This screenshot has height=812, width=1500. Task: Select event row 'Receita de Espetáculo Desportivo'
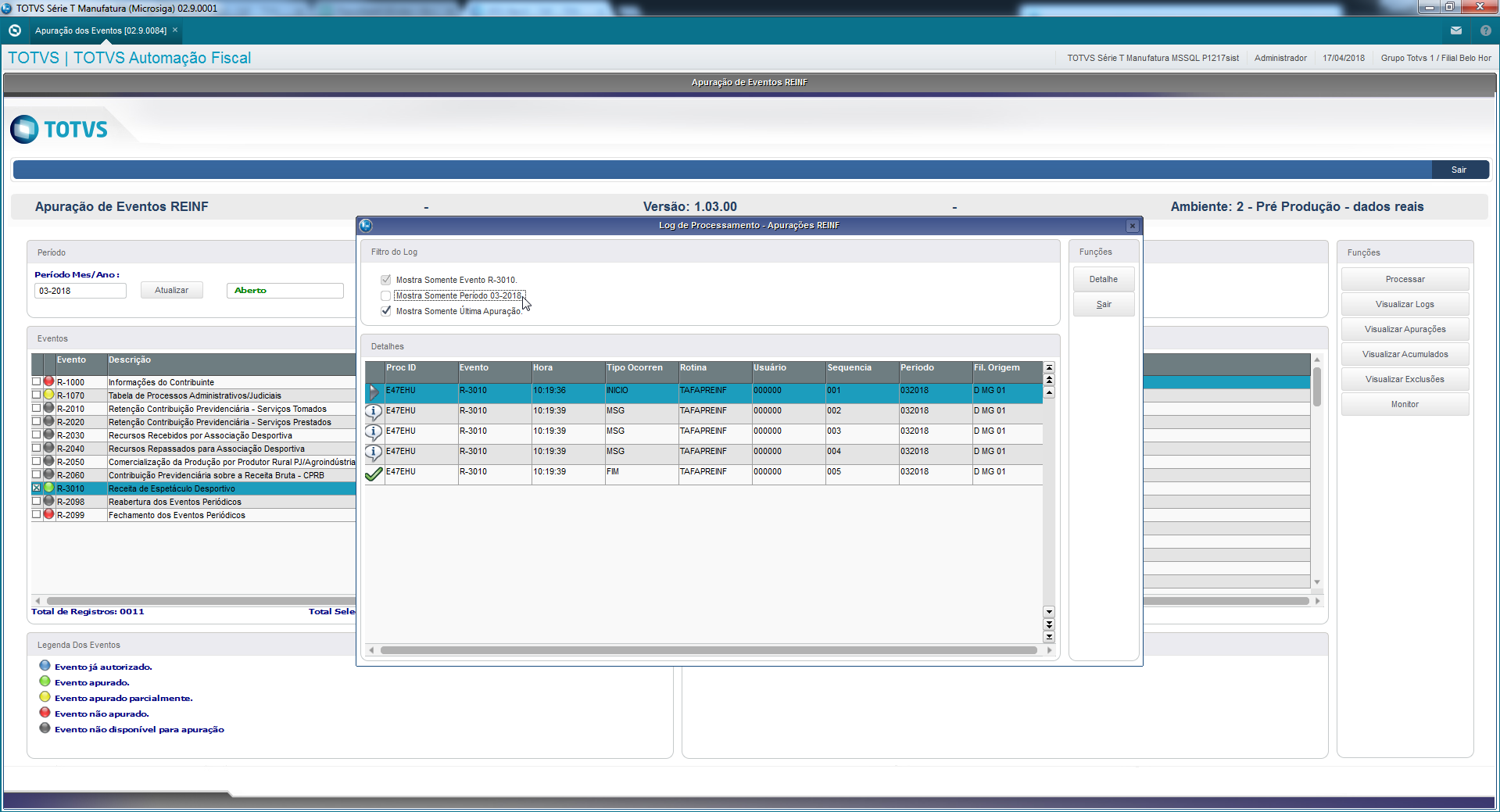231,488
